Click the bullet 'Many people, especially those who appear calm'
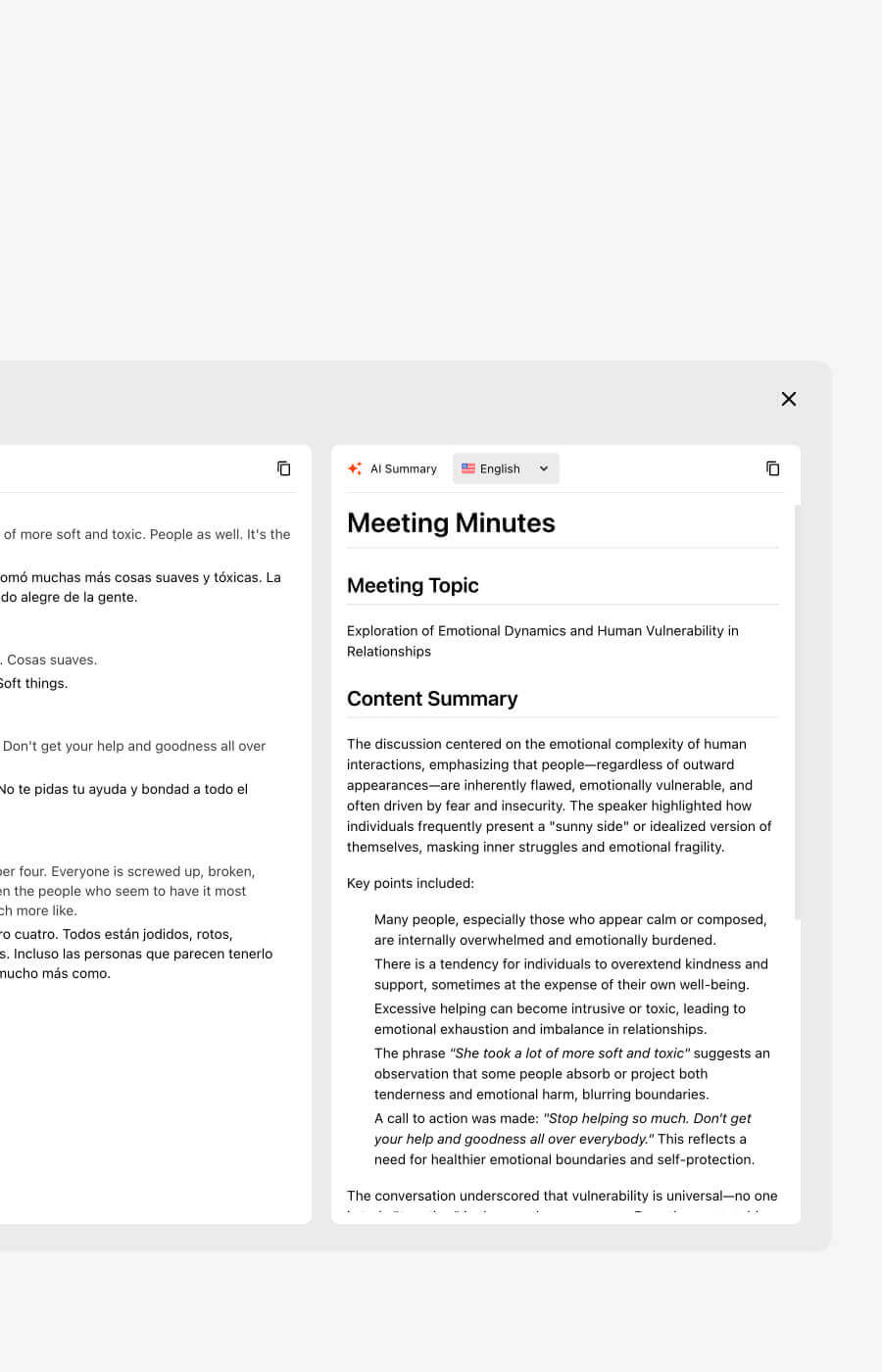Viewport: 882px width, 1372px height. tap(570, 930)
